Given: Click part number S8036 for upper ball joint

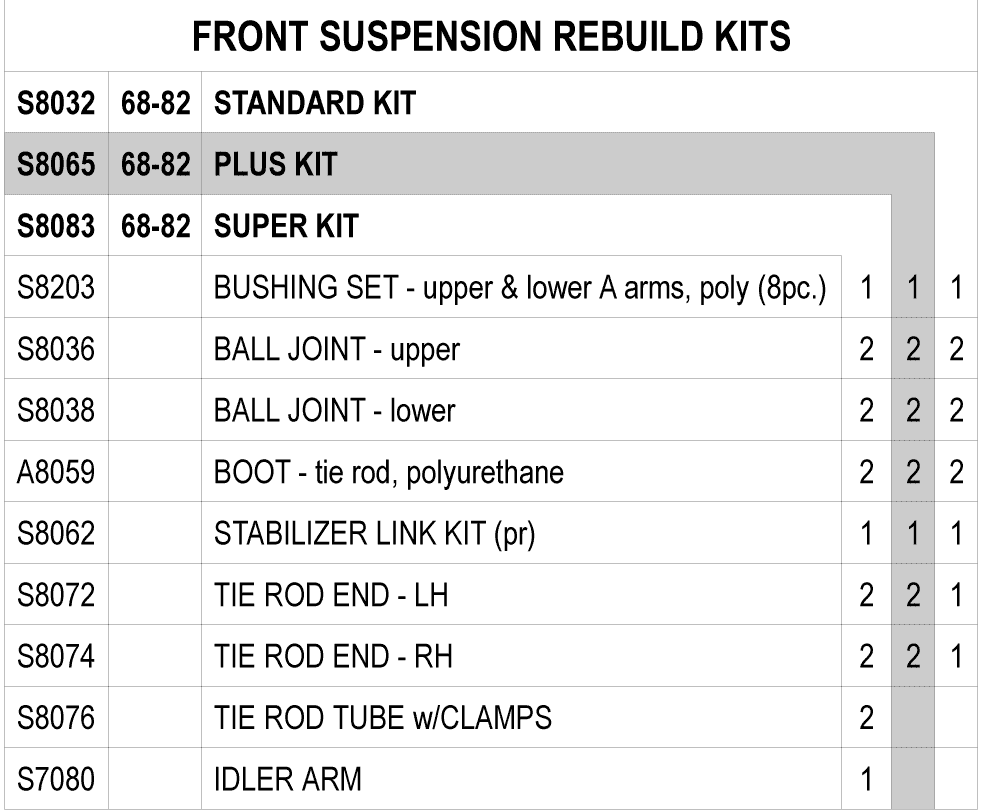Looking at the screenshot, I should (x=56, y=349).
